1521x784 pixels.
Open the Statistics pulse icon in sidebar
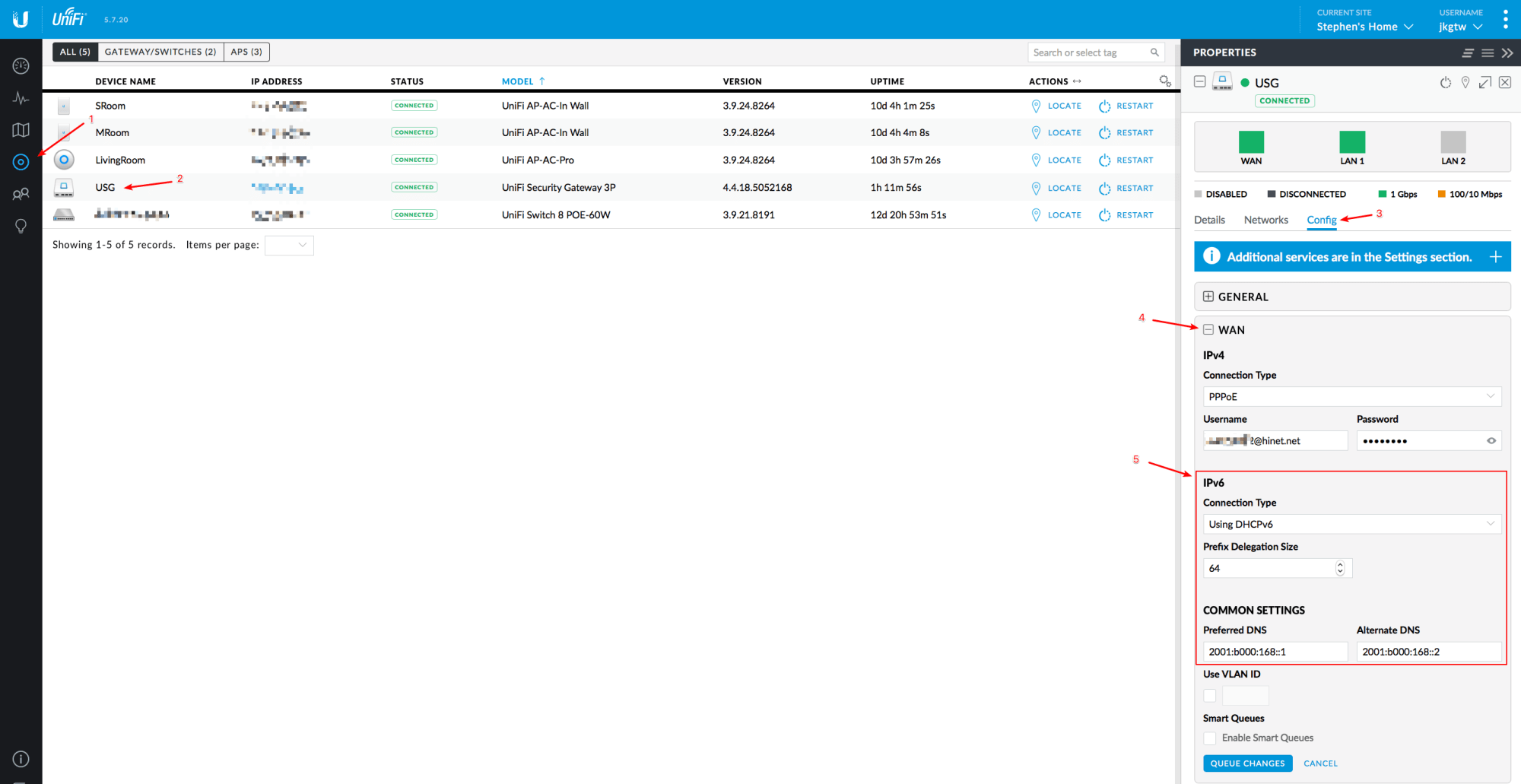tap(21, 98)
